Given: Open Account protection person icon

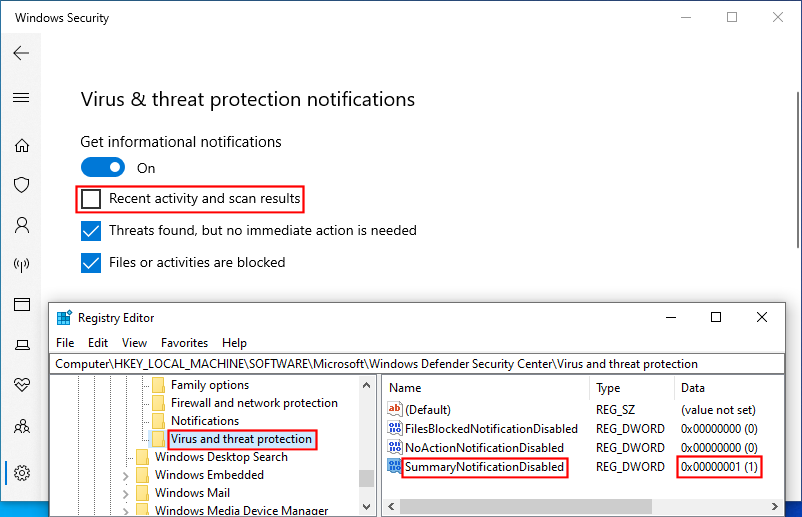Looking at the screenshot, I should (x=21, y=225).
